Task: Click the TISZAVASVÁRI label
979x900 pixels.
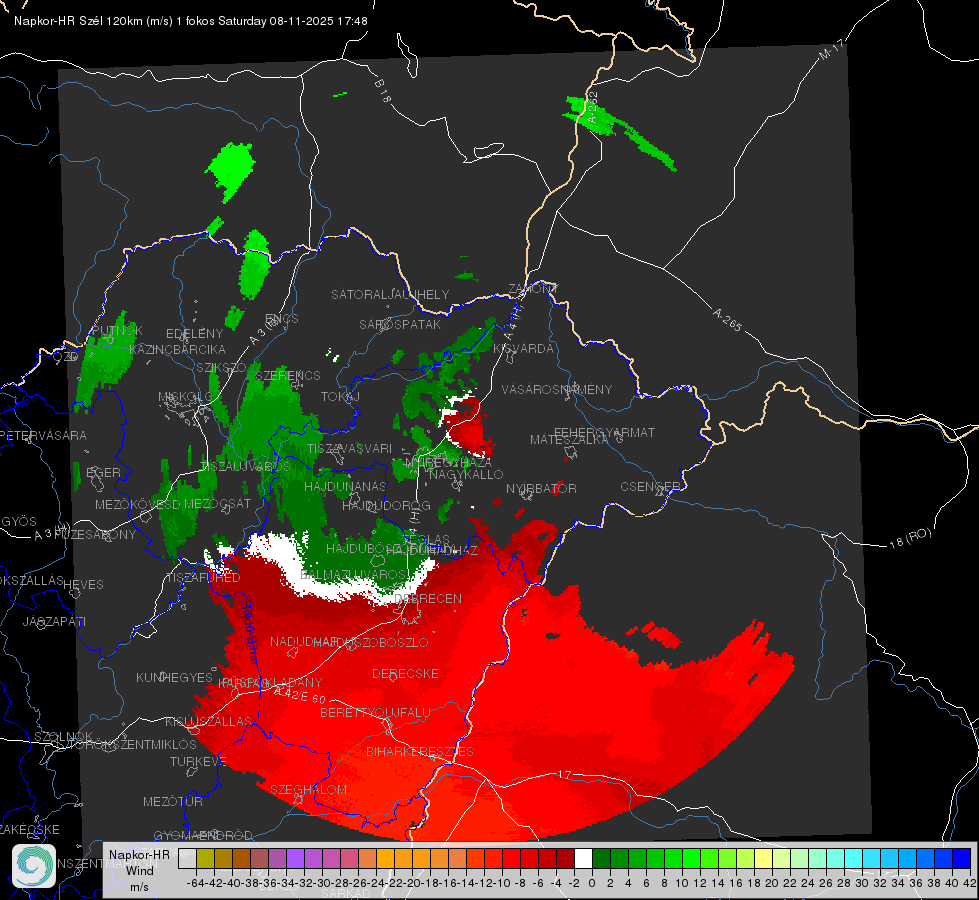Action: tap(350, 448)
